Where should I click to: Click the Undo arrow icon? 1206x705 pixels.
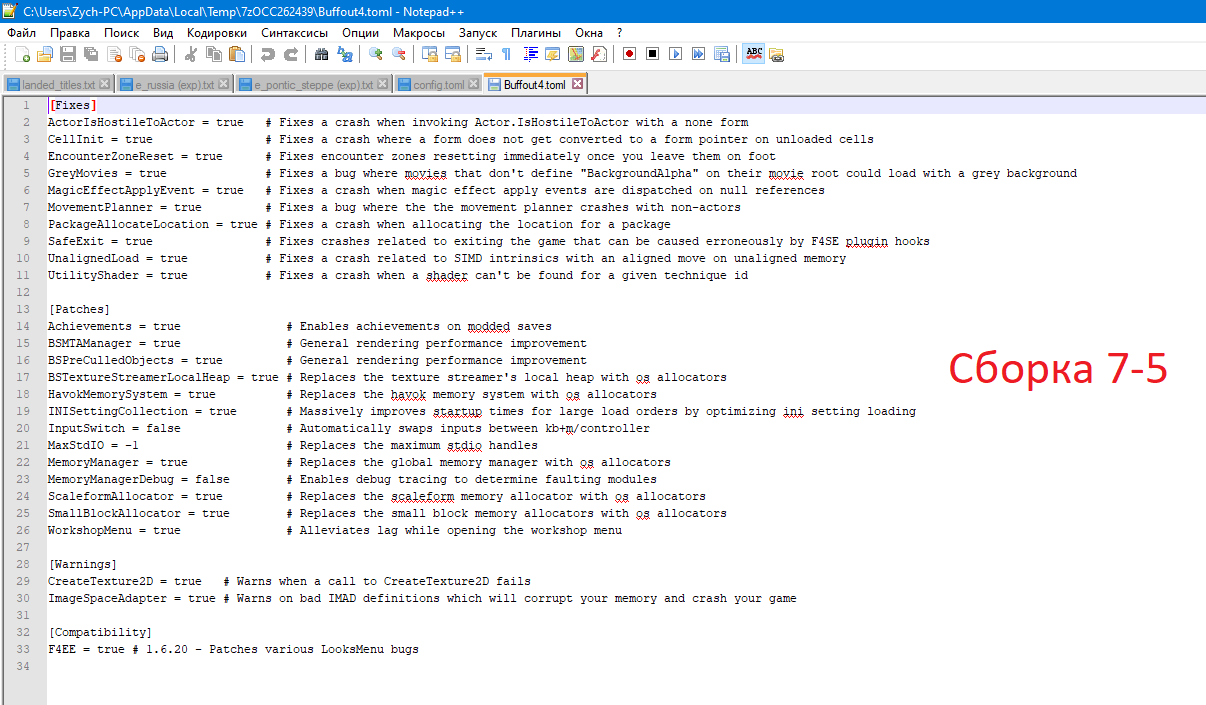coord(267,54)
